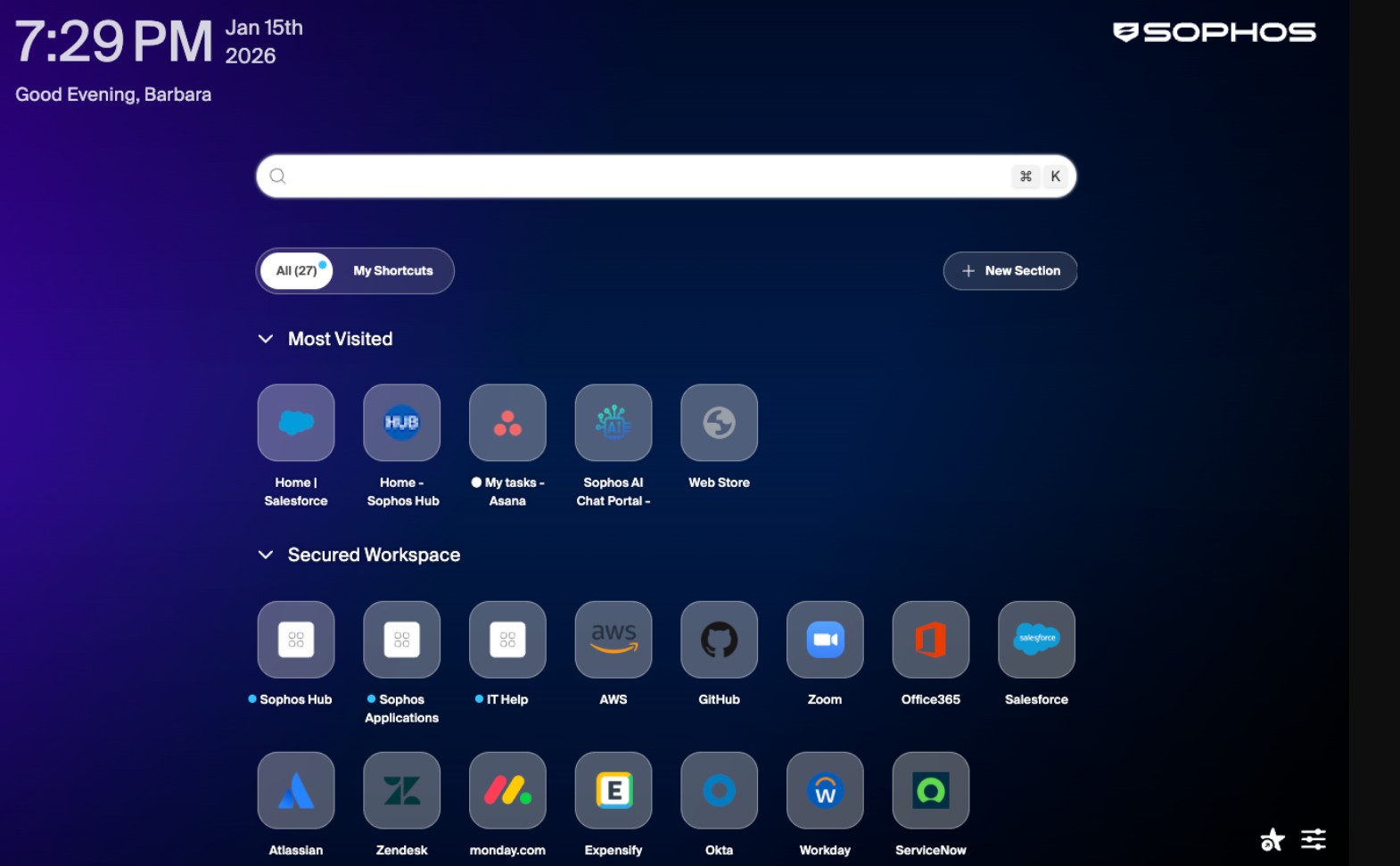Open the Web Store shortcut
The height and width of the screenshot is (866, 1400).
[x=720, y=423]
